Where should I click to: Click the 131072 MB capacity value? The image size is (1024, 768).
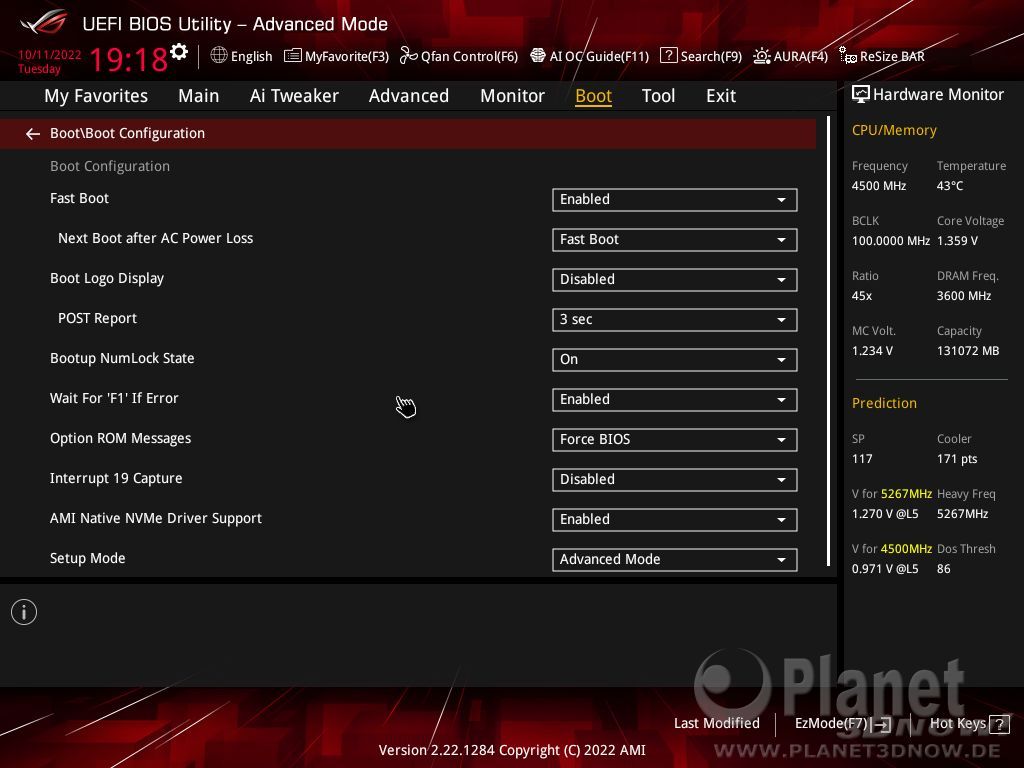tap(968, 351)
